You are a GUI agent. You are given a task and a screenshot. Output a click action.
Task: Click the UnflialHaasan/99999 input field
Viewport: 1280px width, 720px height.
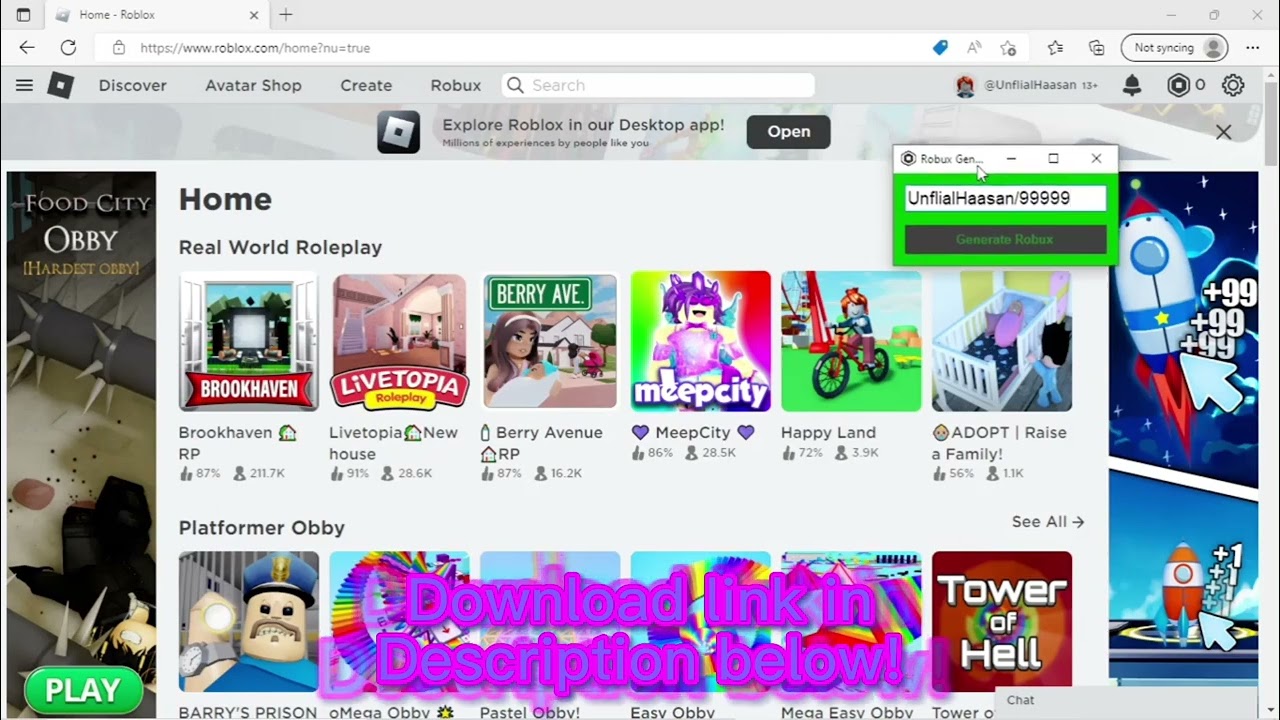click(1005, 198)
